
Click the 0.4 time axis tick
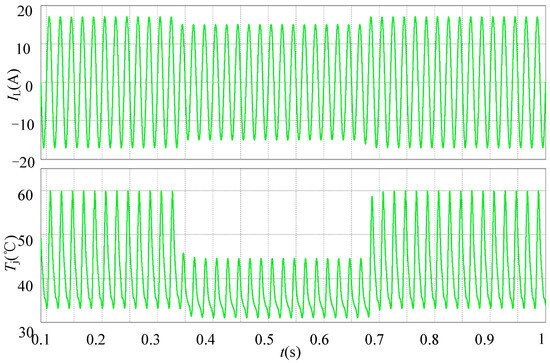pos(207,339)
